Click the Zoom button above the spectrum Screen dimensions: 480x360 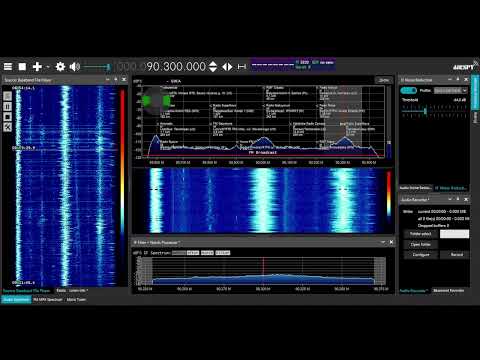[384, 80]
